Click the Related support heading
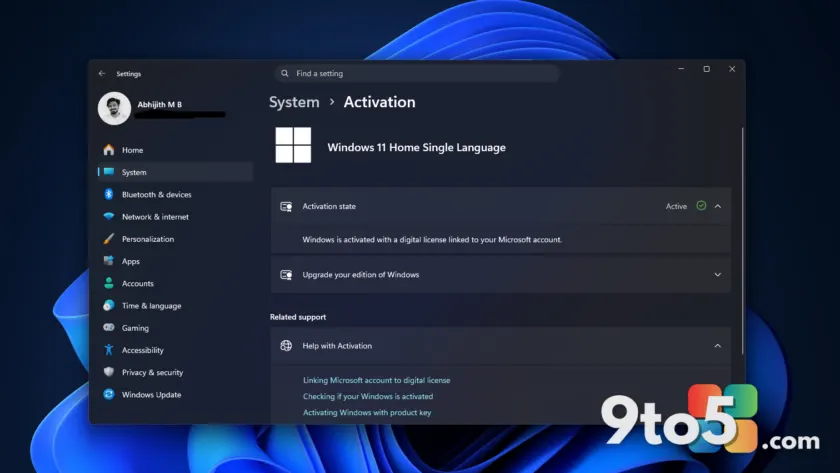This screenshot has width=840, height=473. (x=298, y=317)
